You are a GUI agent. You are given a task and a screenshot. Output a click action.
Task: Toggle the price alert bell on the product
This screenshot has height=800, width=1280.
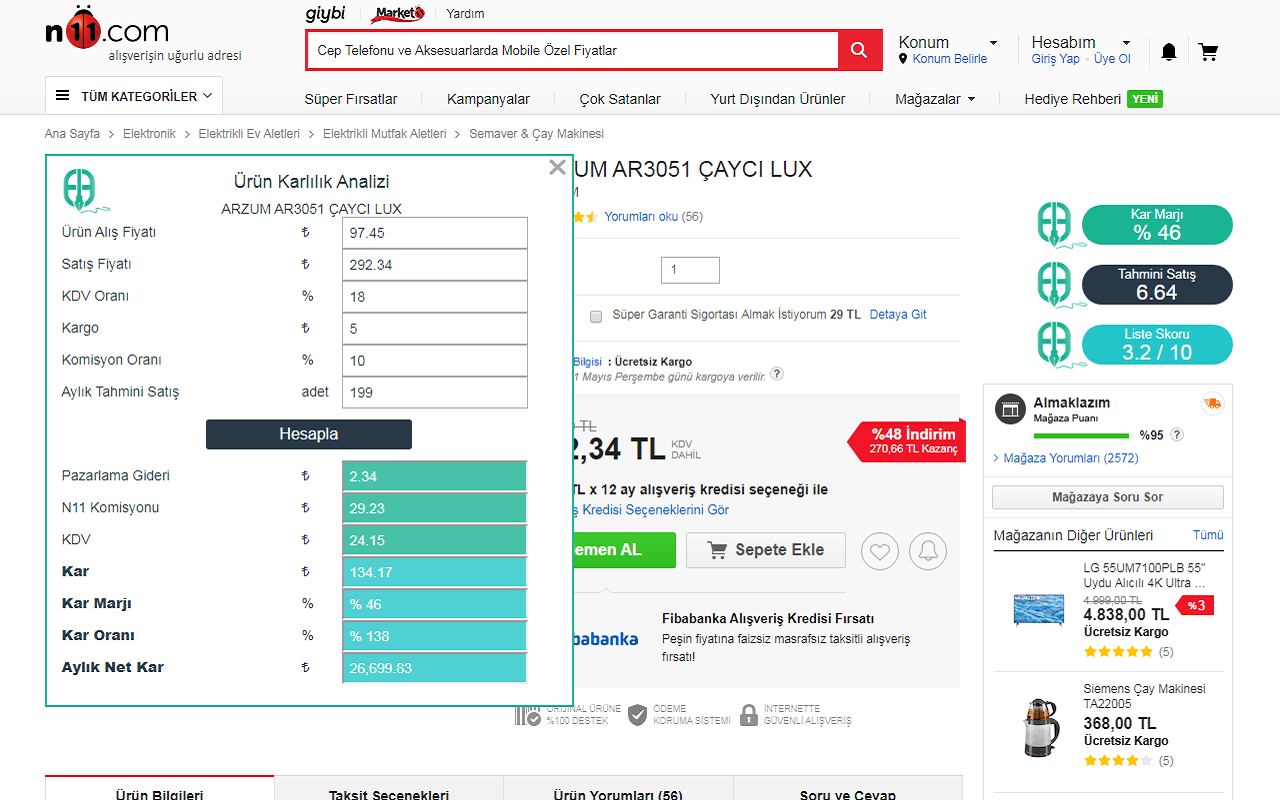[x=927, y=550]
